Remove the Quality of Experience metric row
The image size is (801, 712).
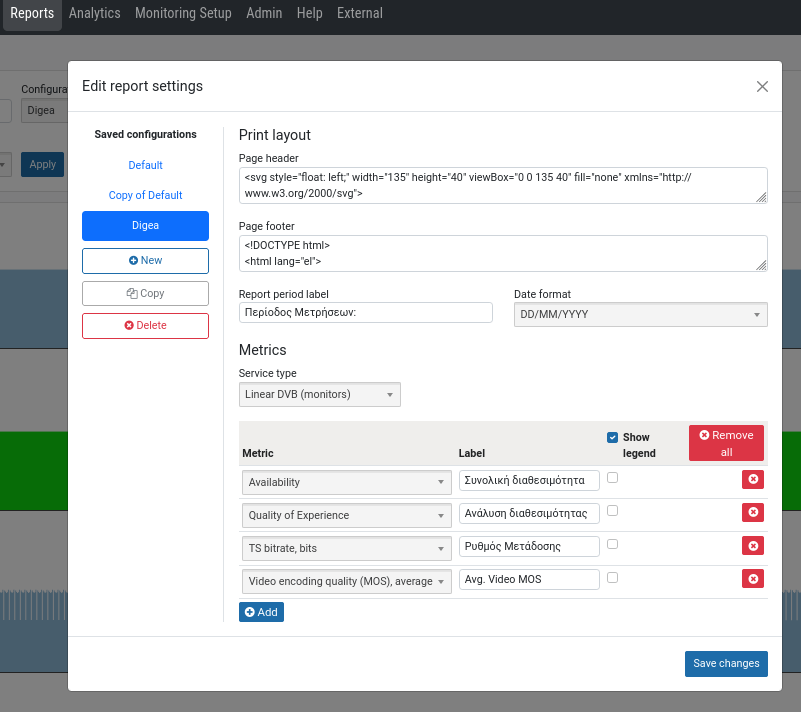pyautogui.click(x=752, y=513)
